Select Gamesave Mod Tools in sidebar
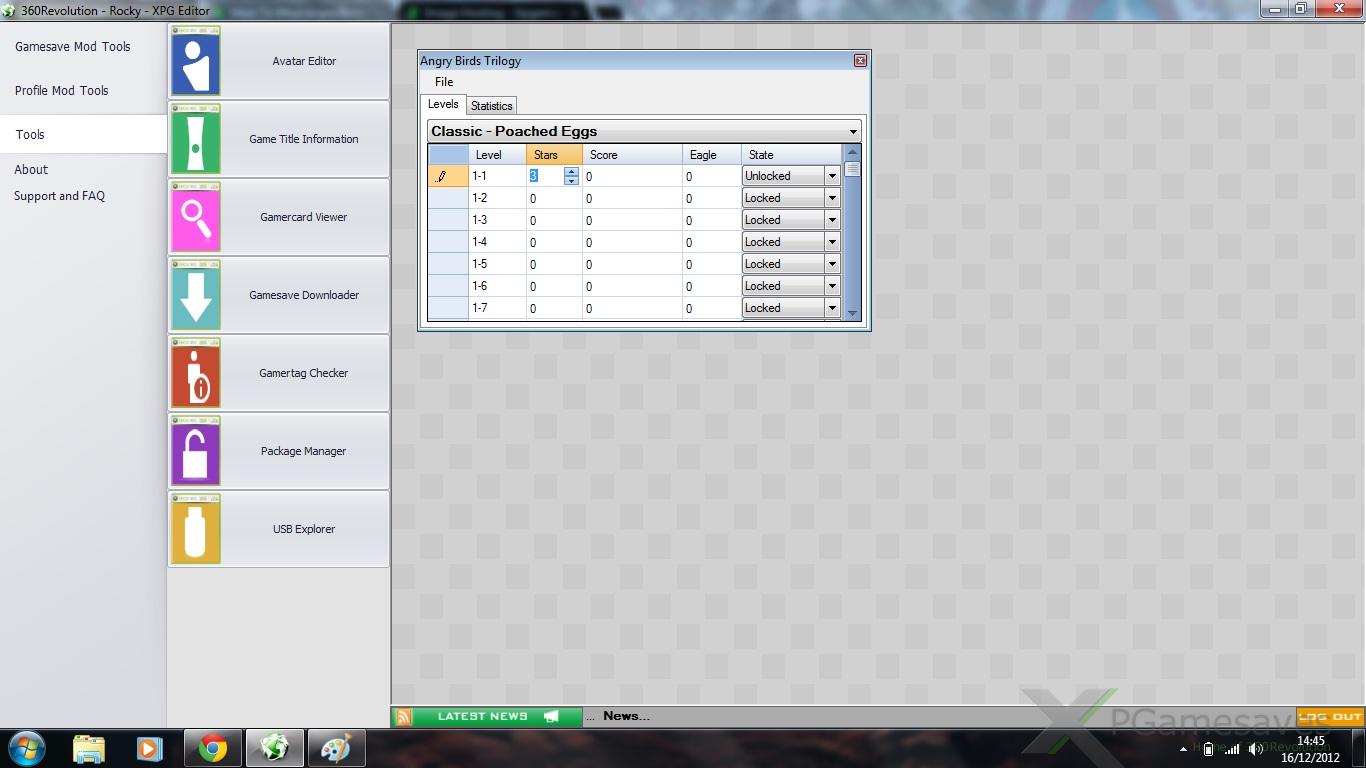 click(73, 47)
